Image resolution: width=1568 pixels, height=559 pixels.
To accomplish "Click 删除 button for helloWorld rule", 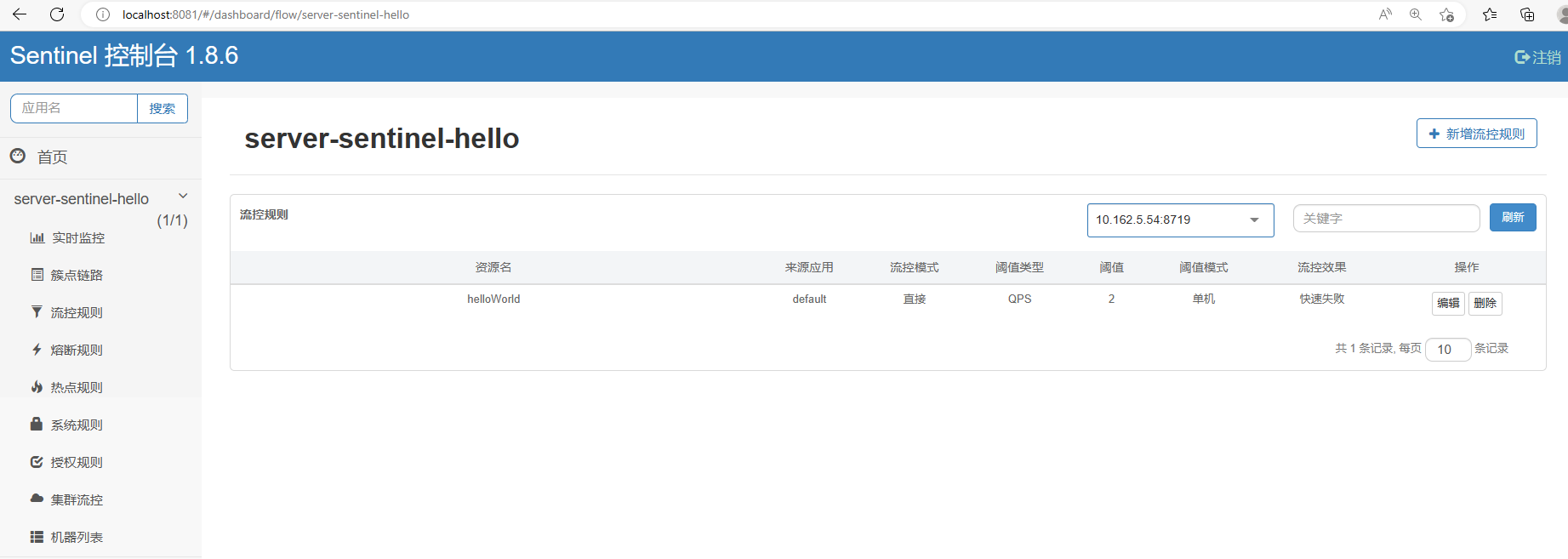I will coord(1485,303).
